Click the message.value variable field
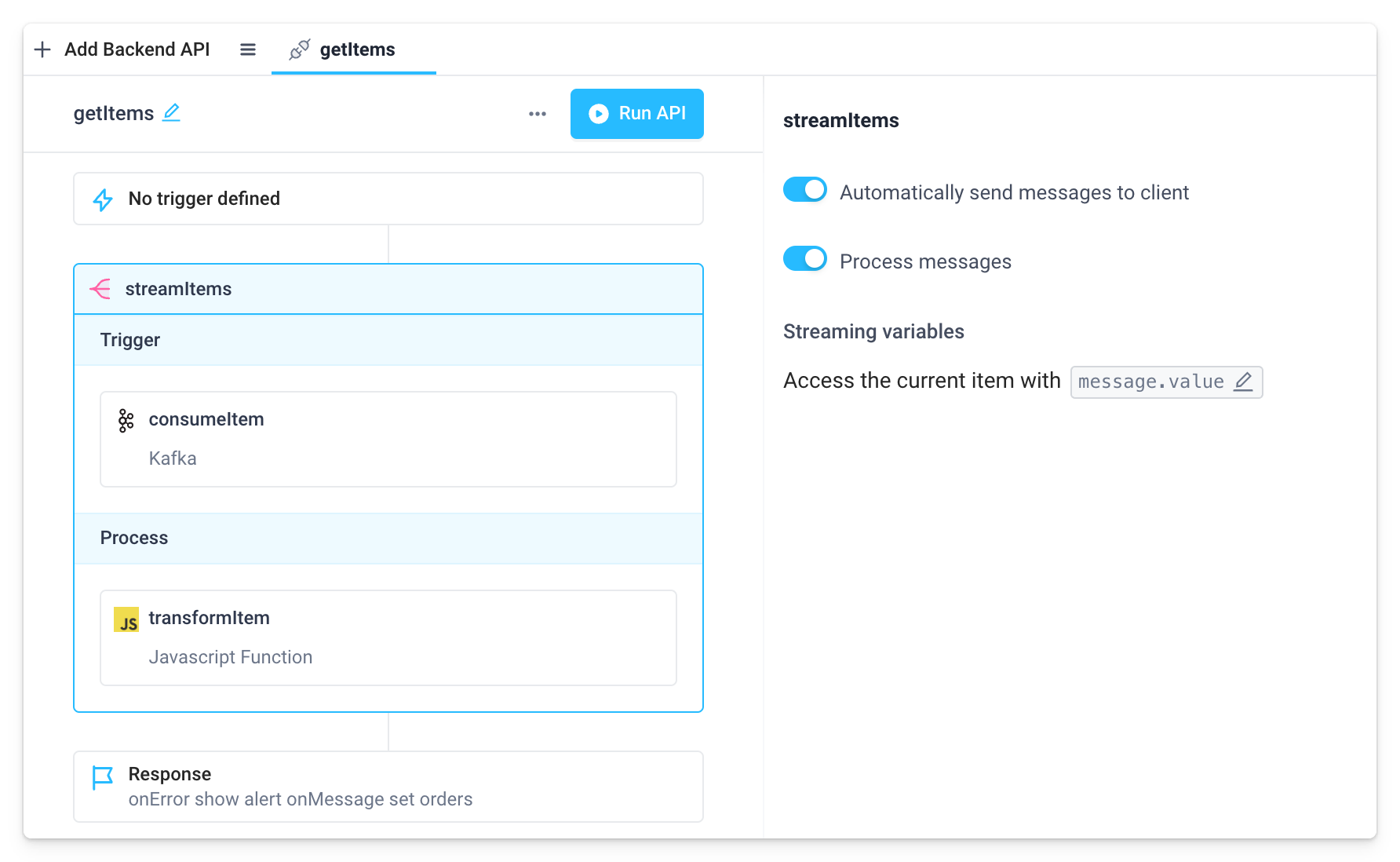1400x862 pixels. click(1150, 382)
